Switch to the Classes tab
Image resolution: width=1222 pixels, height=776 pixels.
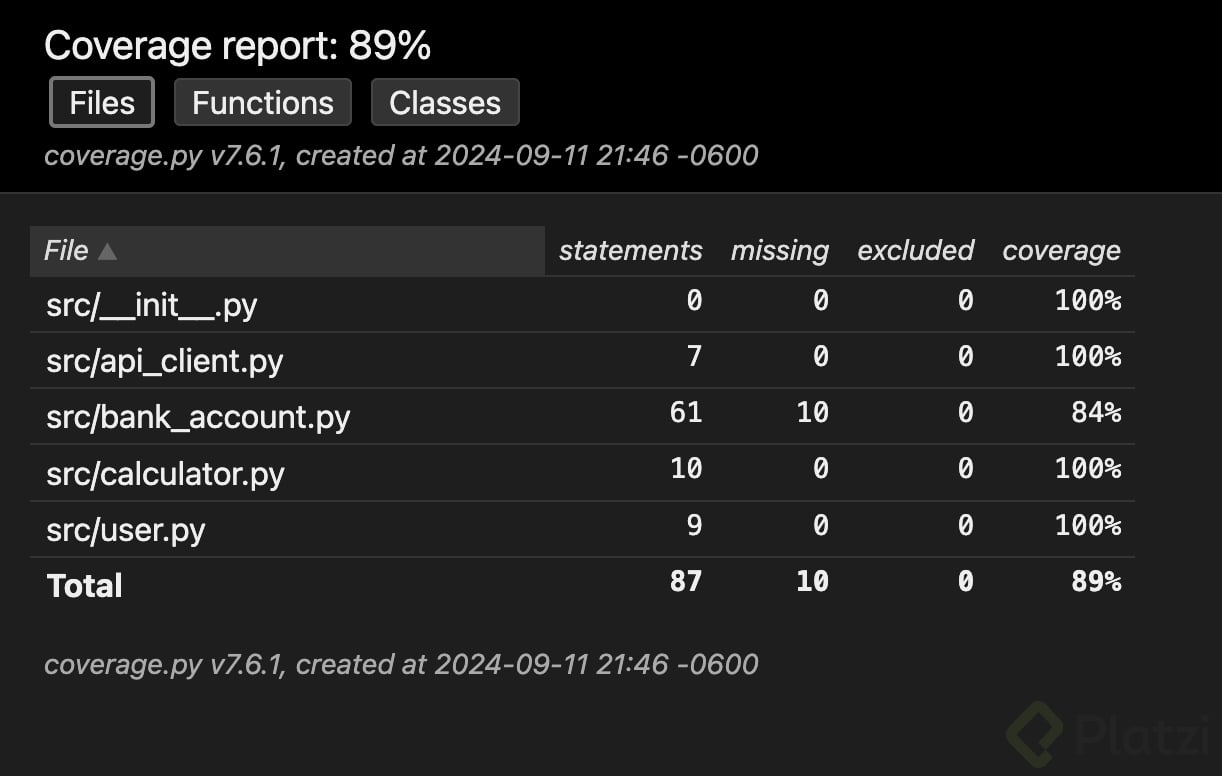[x=445, y=103]
